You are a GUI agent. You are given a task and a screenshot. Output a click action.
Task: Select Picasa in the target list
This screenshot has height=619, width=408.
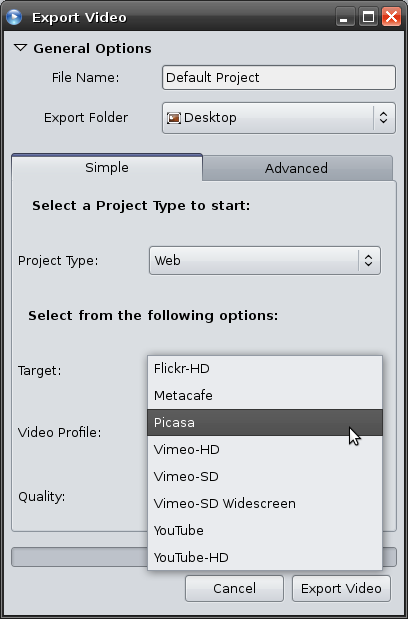click(x=265, y=422)
